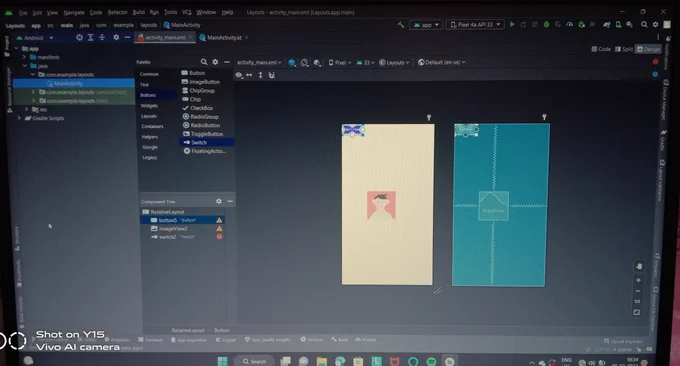Click the taskbar Search box
Screen dimensions: 680x366
[x=254, y=361]
